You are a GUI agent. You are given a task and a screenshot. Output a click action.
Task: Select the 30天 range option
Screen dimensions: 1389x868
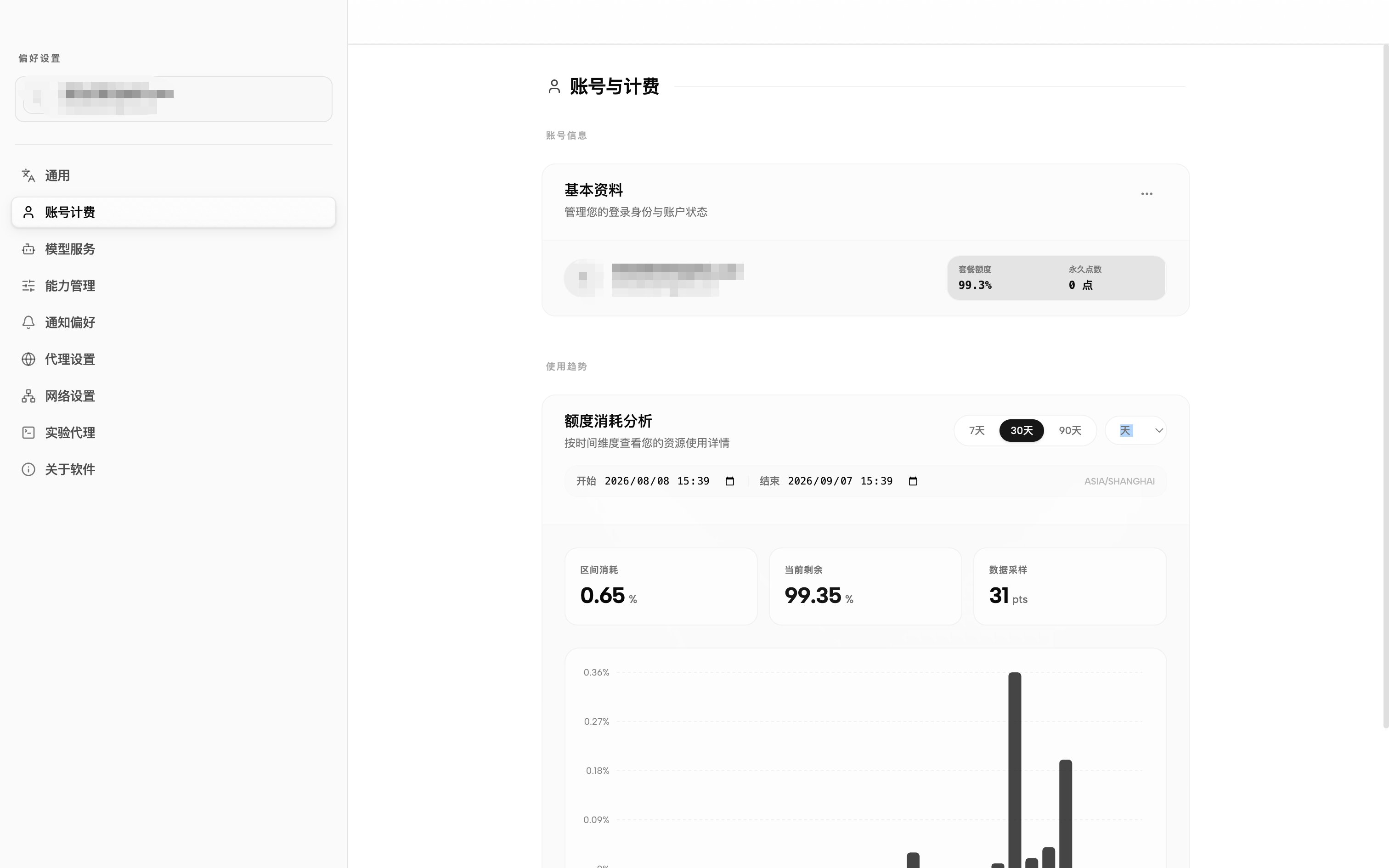[1021, 431]
